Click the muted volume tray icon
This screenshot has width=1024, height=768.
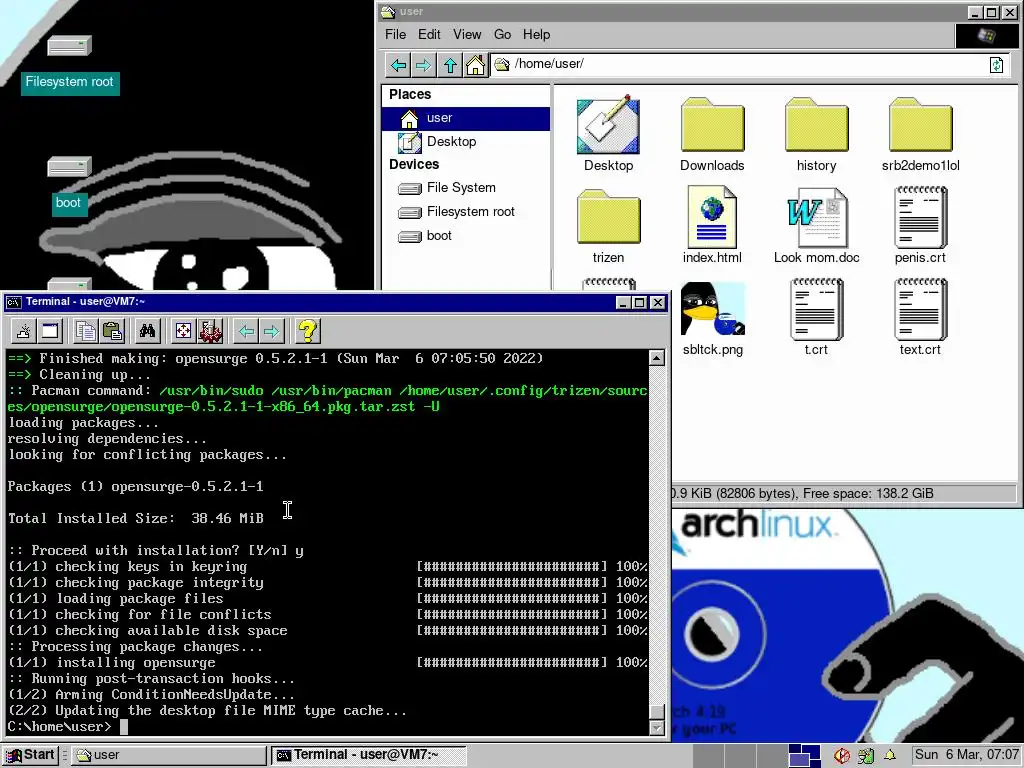[842, 756]
